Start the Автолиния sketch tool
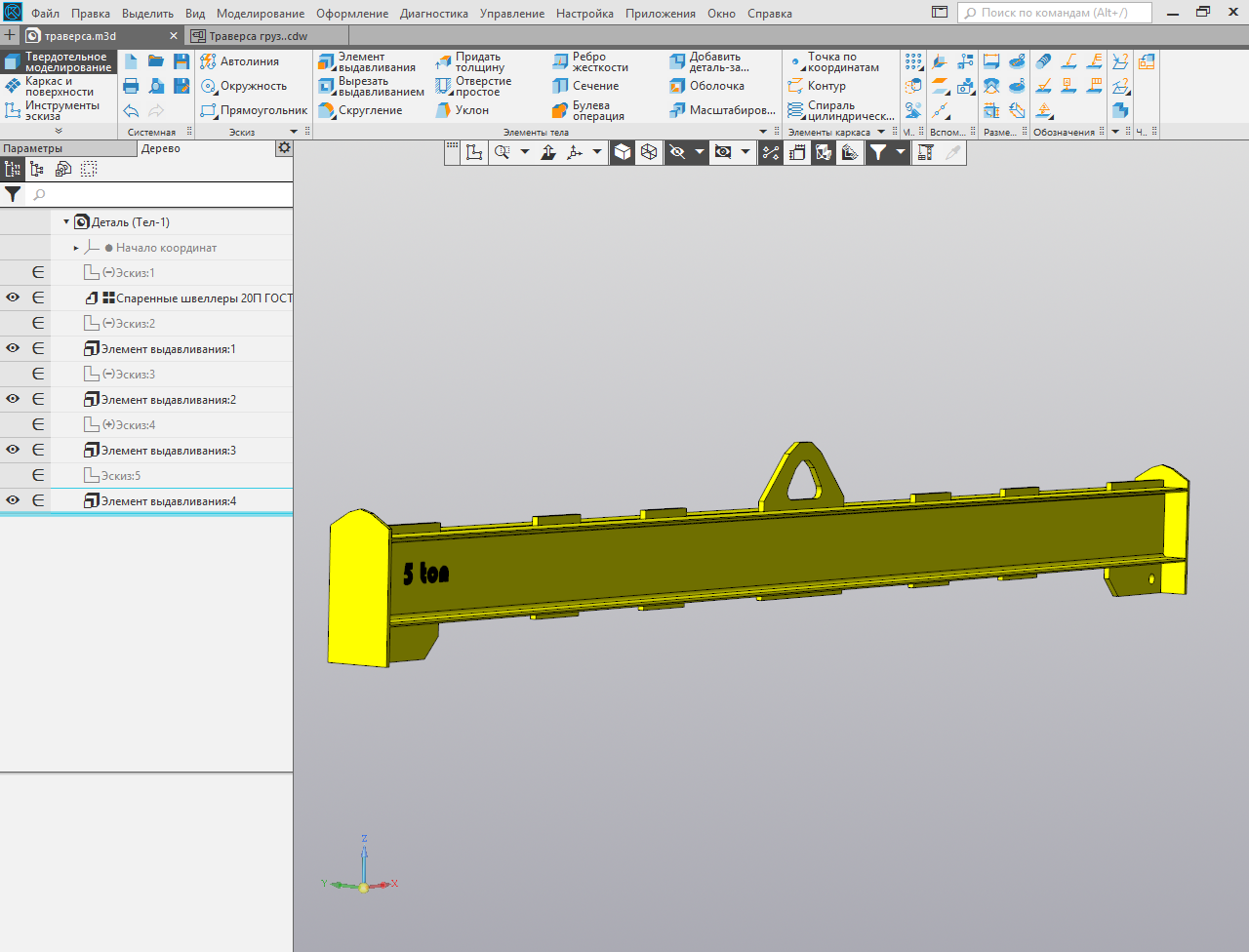The image size is (1249, 952). point(240,61)
